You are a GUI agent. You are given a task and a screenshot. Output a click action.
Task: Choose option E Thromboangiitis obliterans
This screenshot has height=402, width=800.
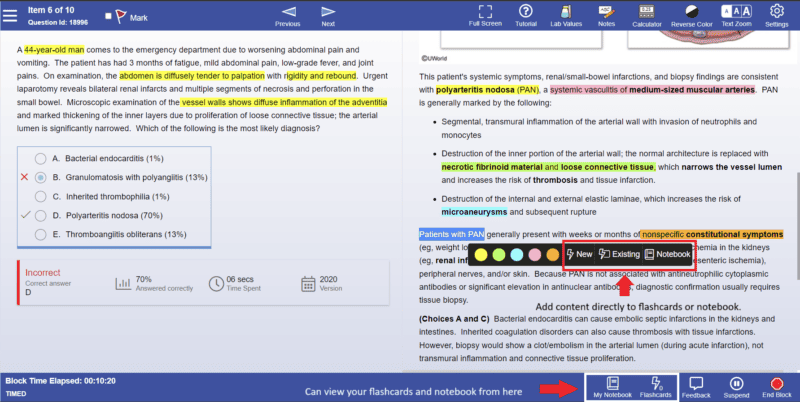tap(40, 235)
